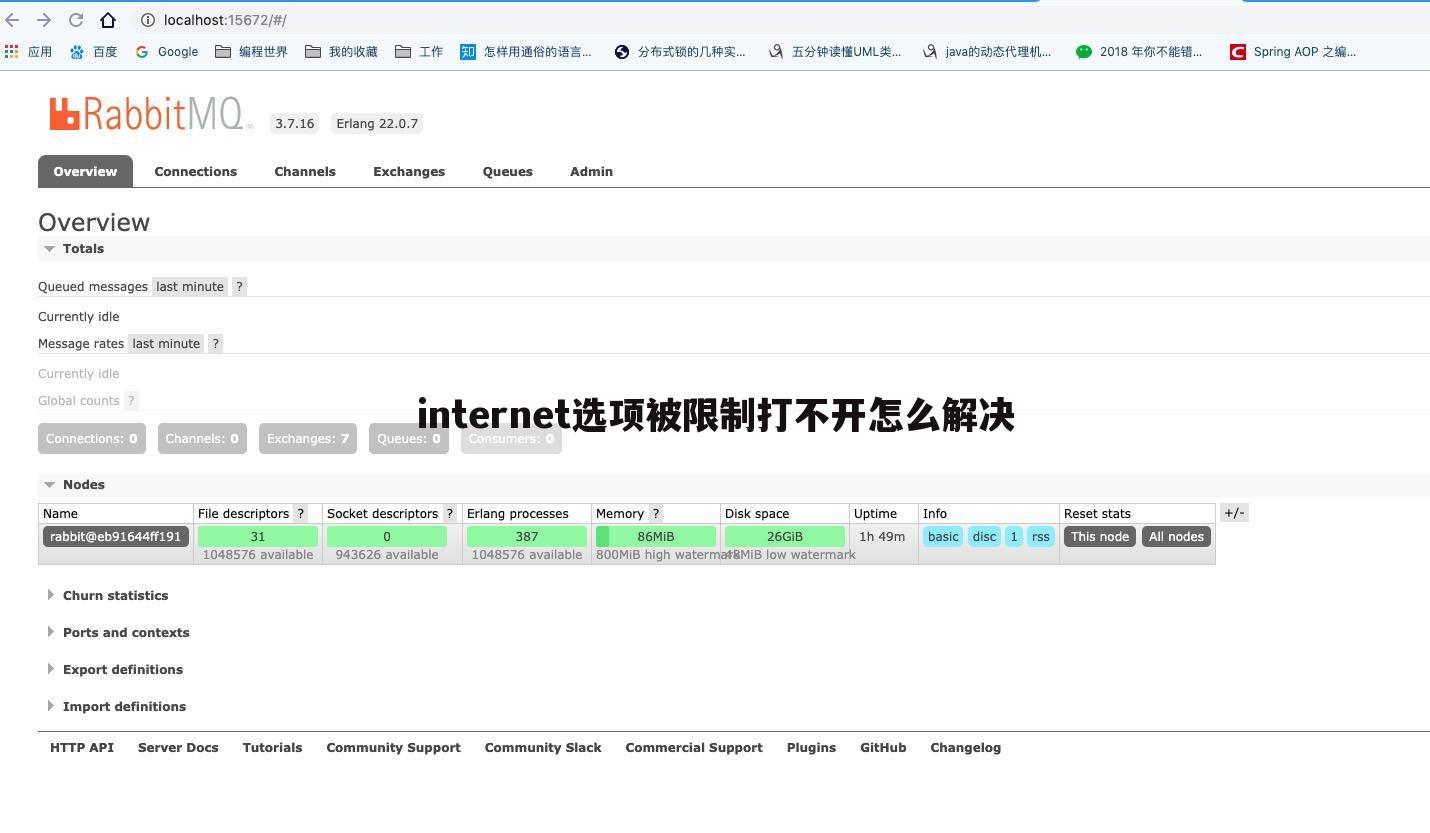1430x833 pixels.
Task: Click the disc info tag
Action: coord(985,537)
